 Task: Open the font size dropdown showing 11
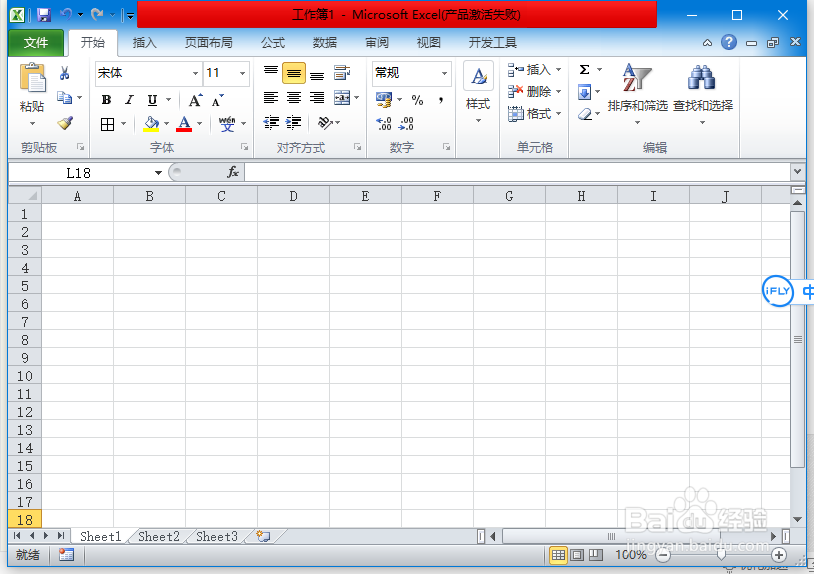[242, 73]
